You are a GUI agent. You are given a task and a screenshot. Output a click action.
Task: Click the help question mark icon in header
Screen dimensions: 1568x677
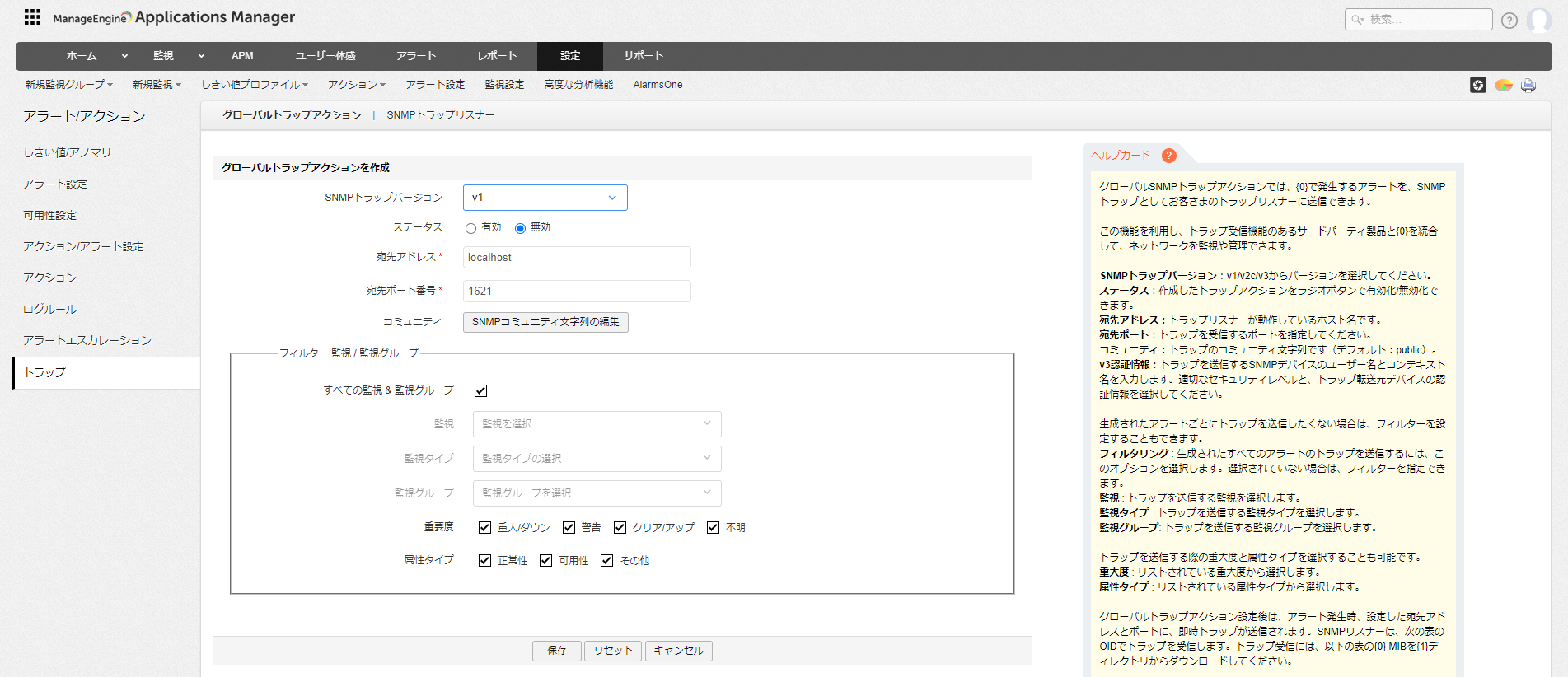pyautogui.click(x=1509, y=21)
